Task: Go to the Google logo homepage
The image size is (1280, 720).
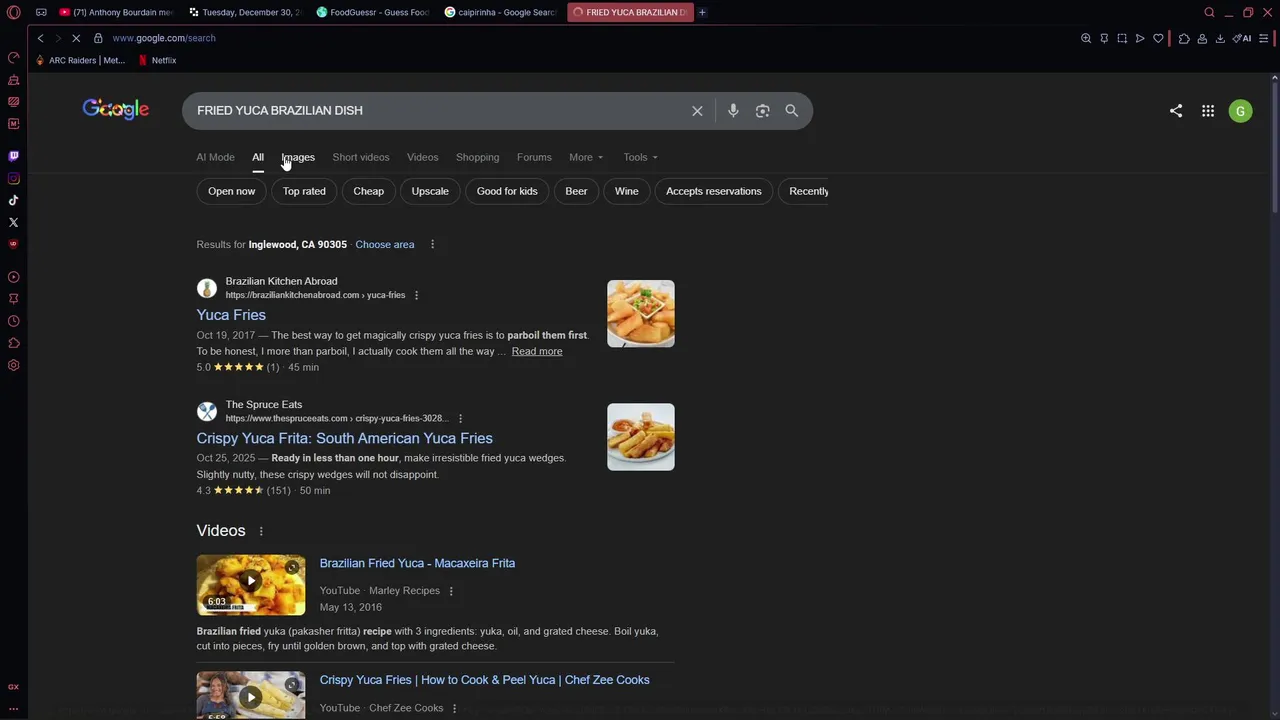Action: pyautogui.click(x=116, y=109)
